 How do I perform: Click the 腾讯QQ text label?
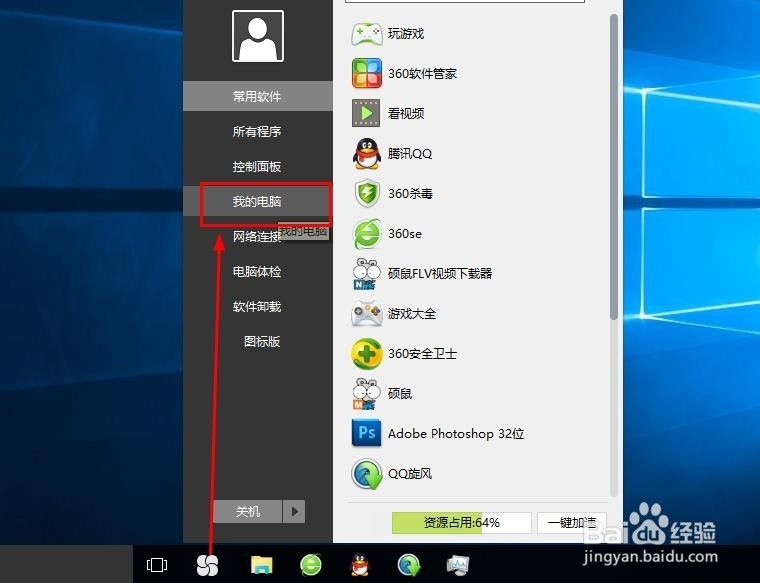click(x=410, y=154)
